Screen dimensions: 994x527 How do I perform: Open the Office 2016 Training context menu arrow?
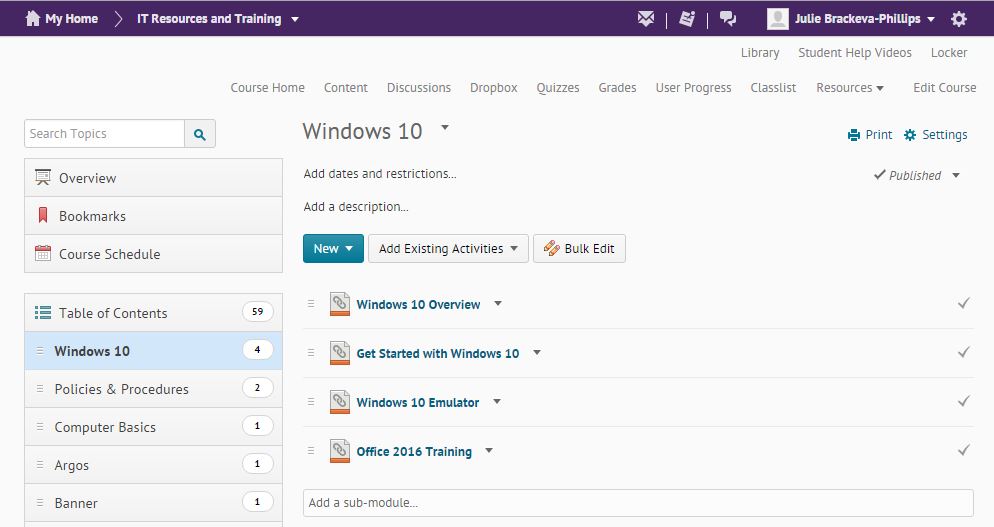tap(489, 450)
